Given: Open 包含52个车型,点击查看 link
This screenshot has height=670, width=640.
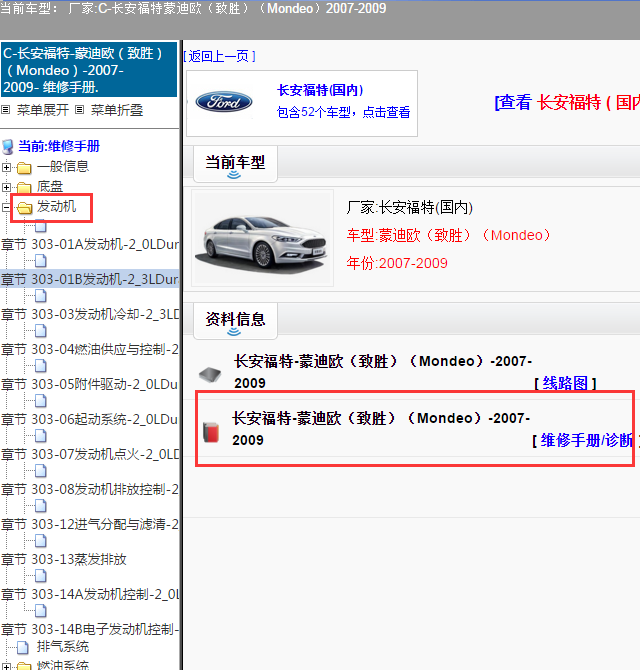Looking at the screenshot, I should [x=343, y=112].
